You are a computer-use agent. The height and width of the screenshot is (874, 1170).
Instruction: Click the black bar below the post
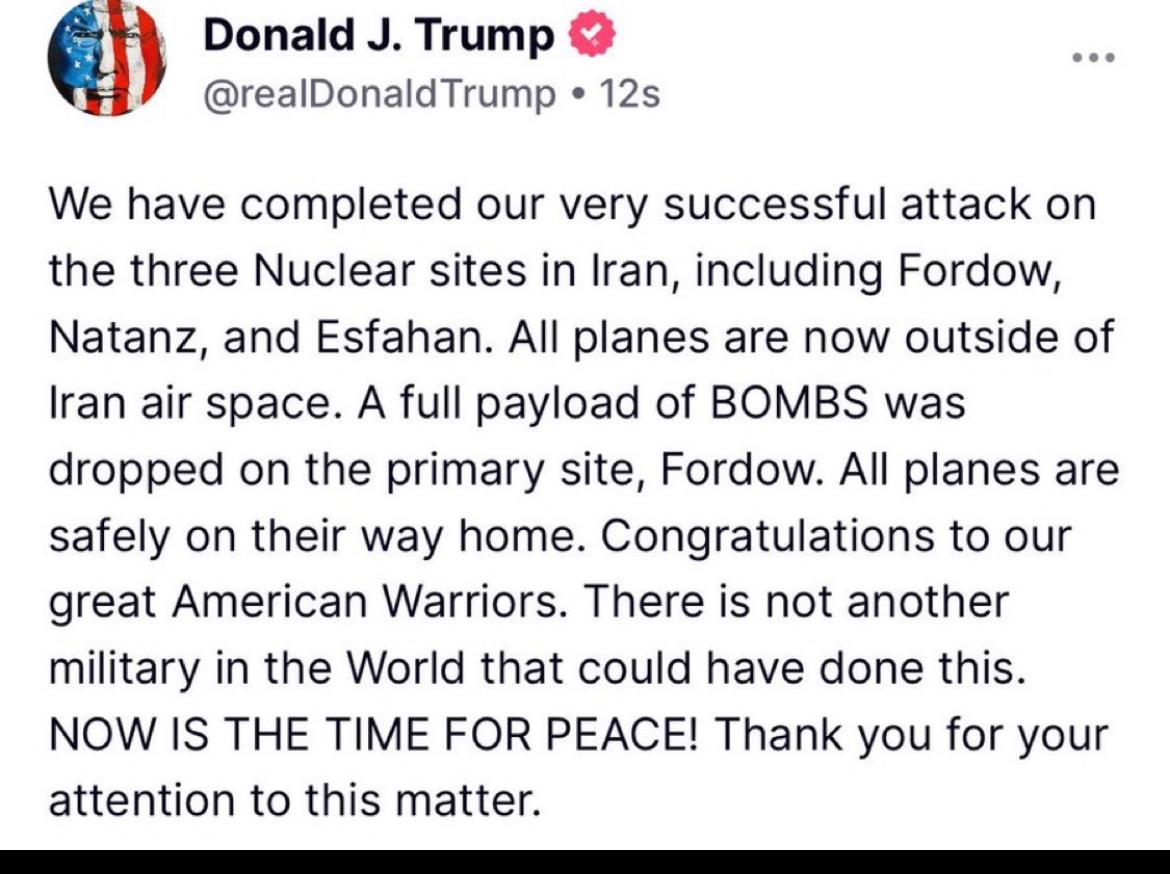(585, 862)
